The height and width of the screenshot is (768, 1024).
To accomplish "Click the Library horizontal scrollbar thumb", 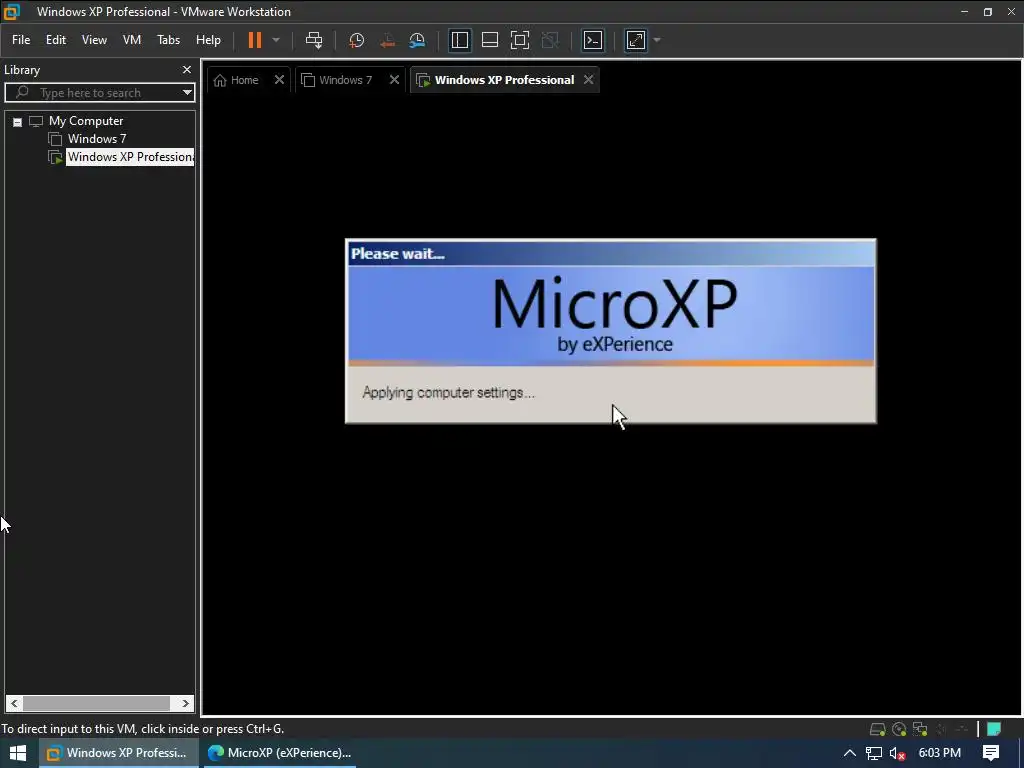I will point(97,703).
